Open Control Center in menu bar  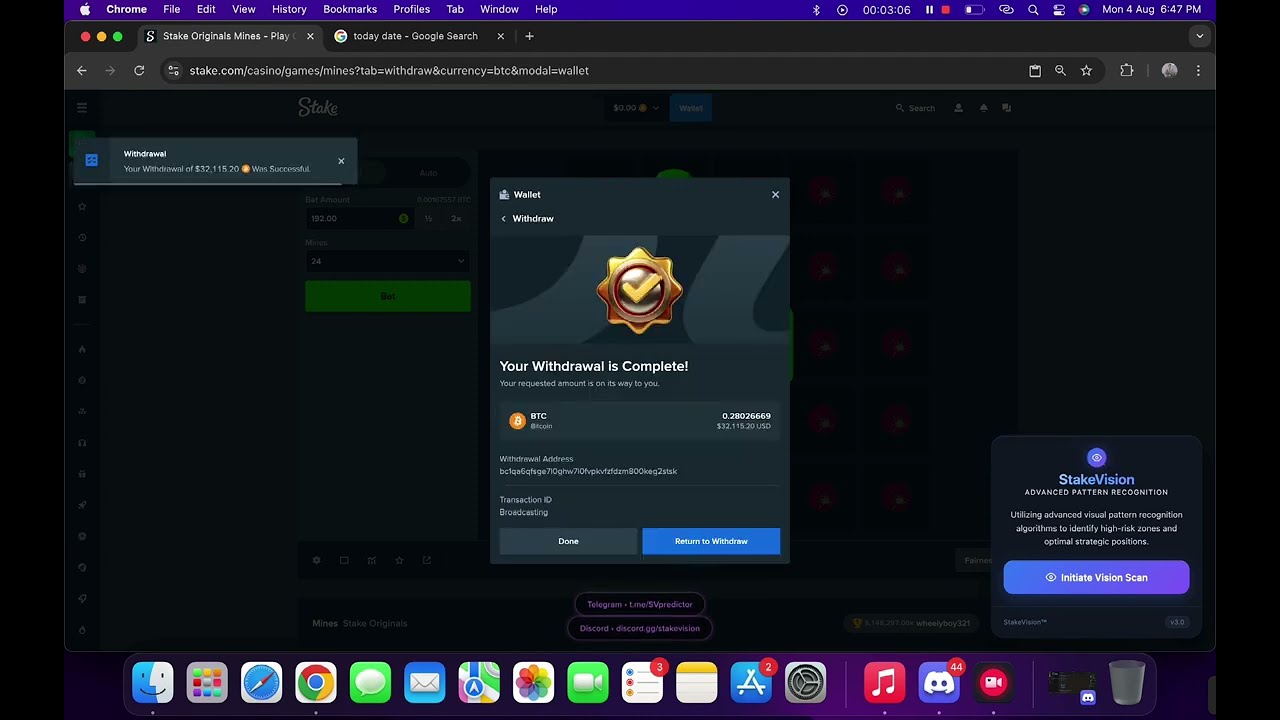point(1059,9)
